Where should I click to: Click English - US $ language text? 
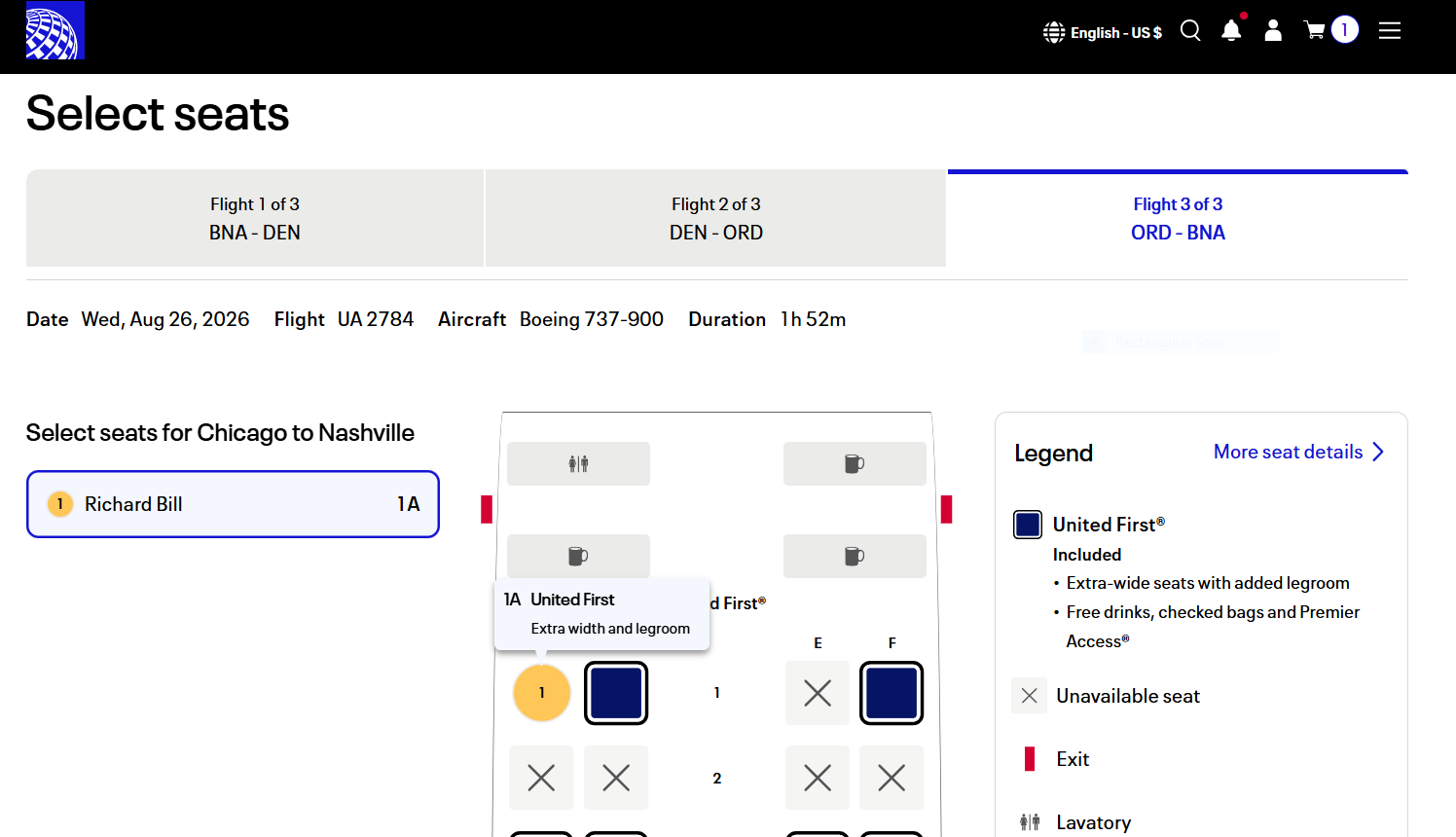1116,33
